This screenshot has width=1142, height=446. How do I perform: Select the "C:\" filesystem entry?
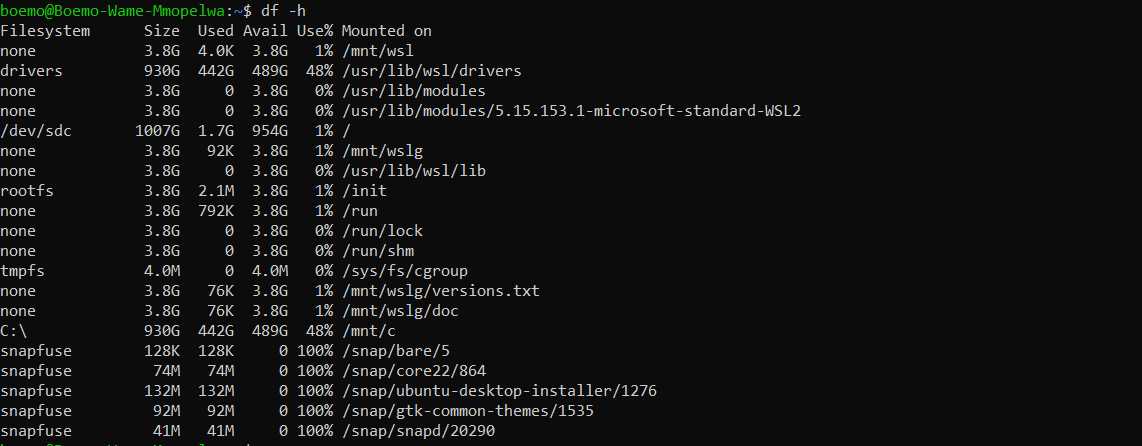[x=15, y=331]
